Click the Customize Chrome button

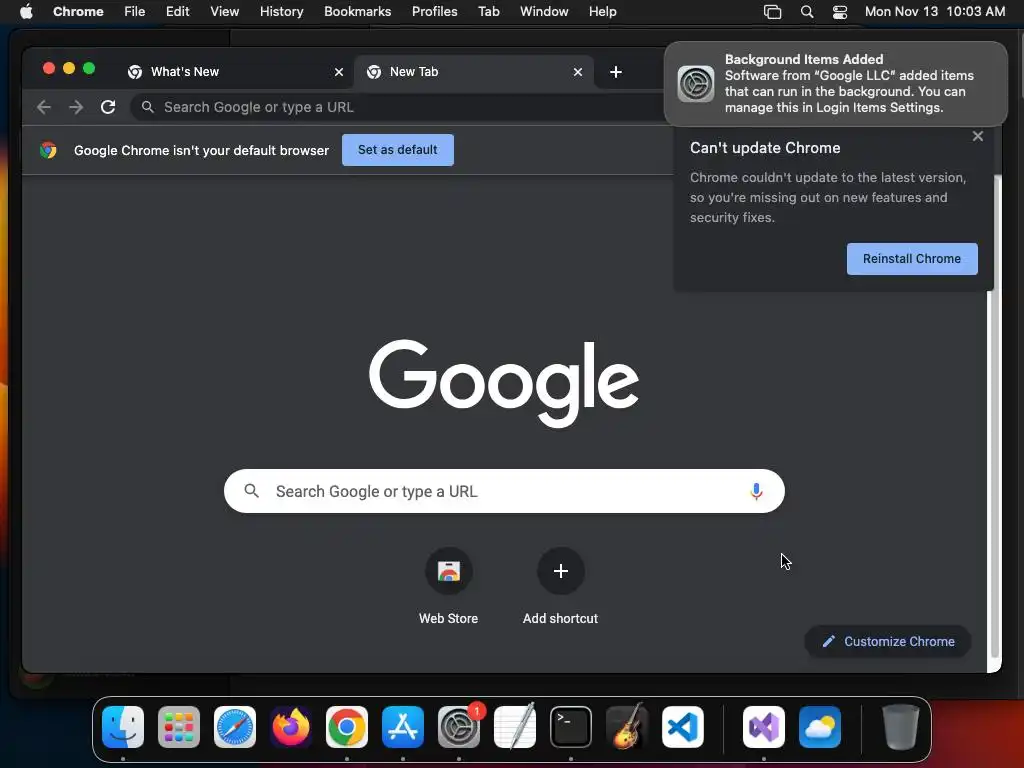pyautogui.click(x=888, y=641)
